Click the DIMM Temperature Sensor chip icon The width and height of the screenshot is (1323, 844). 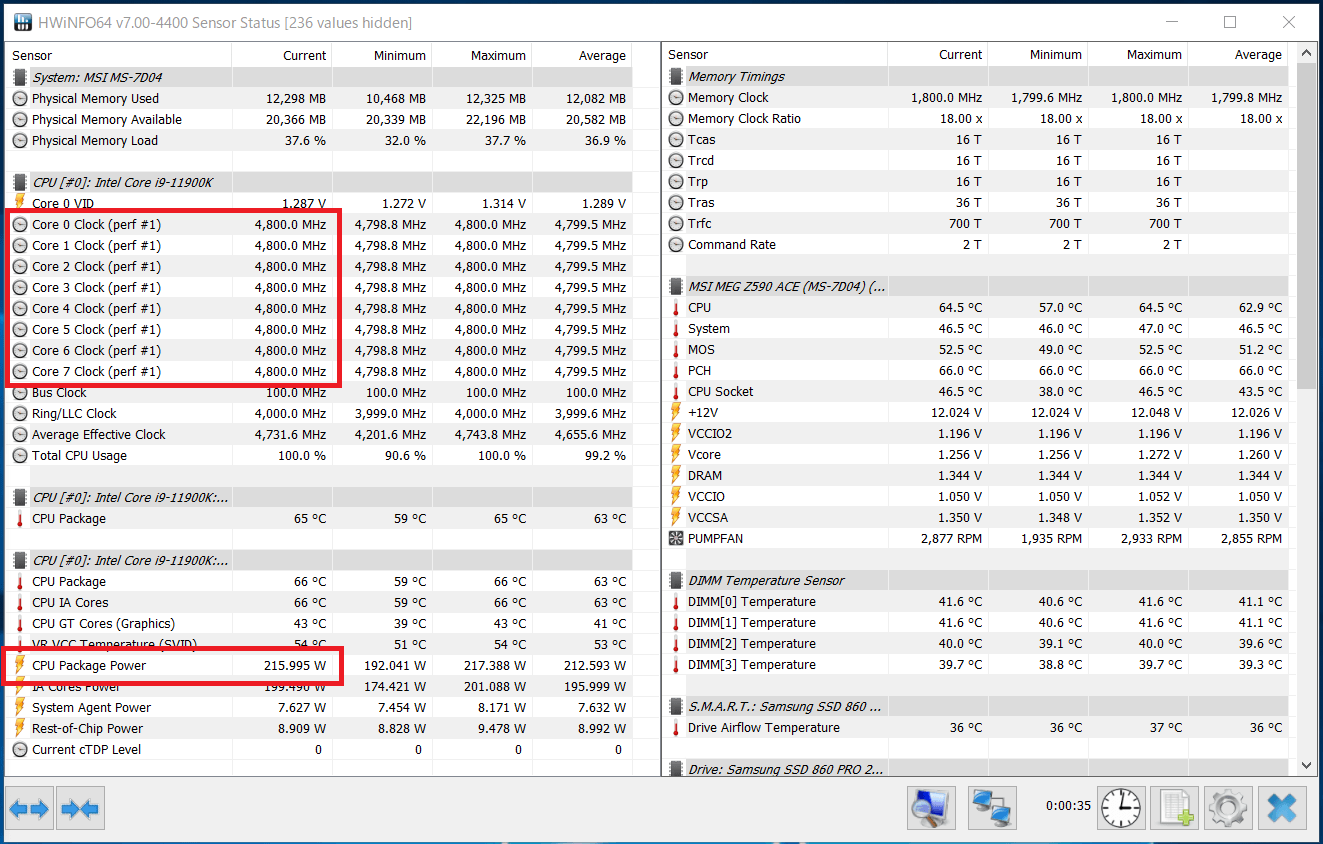(x=676, y=580)
